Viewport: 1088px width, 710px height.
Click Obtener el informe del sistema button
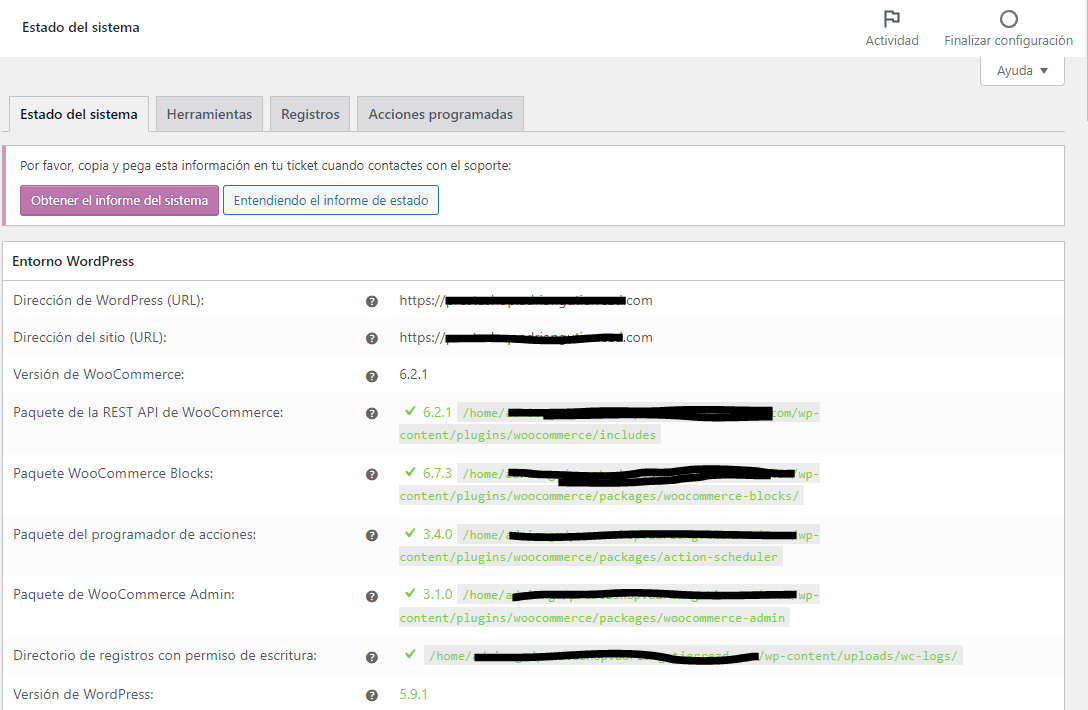coord(119,201)
